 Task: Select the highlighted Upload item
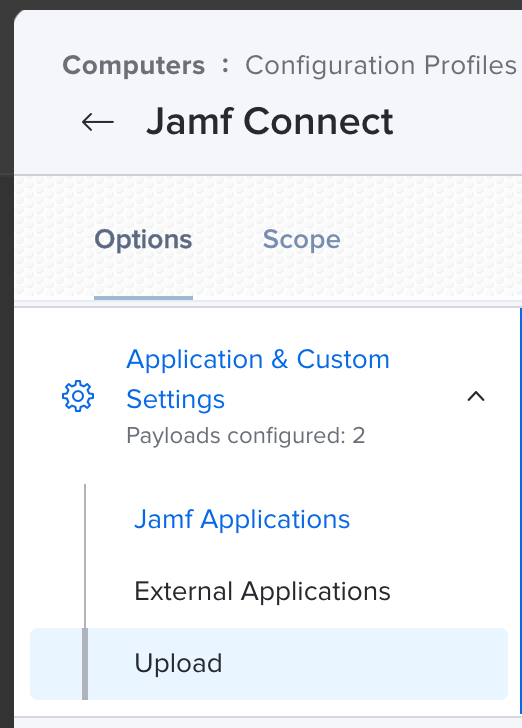(269, 663)
